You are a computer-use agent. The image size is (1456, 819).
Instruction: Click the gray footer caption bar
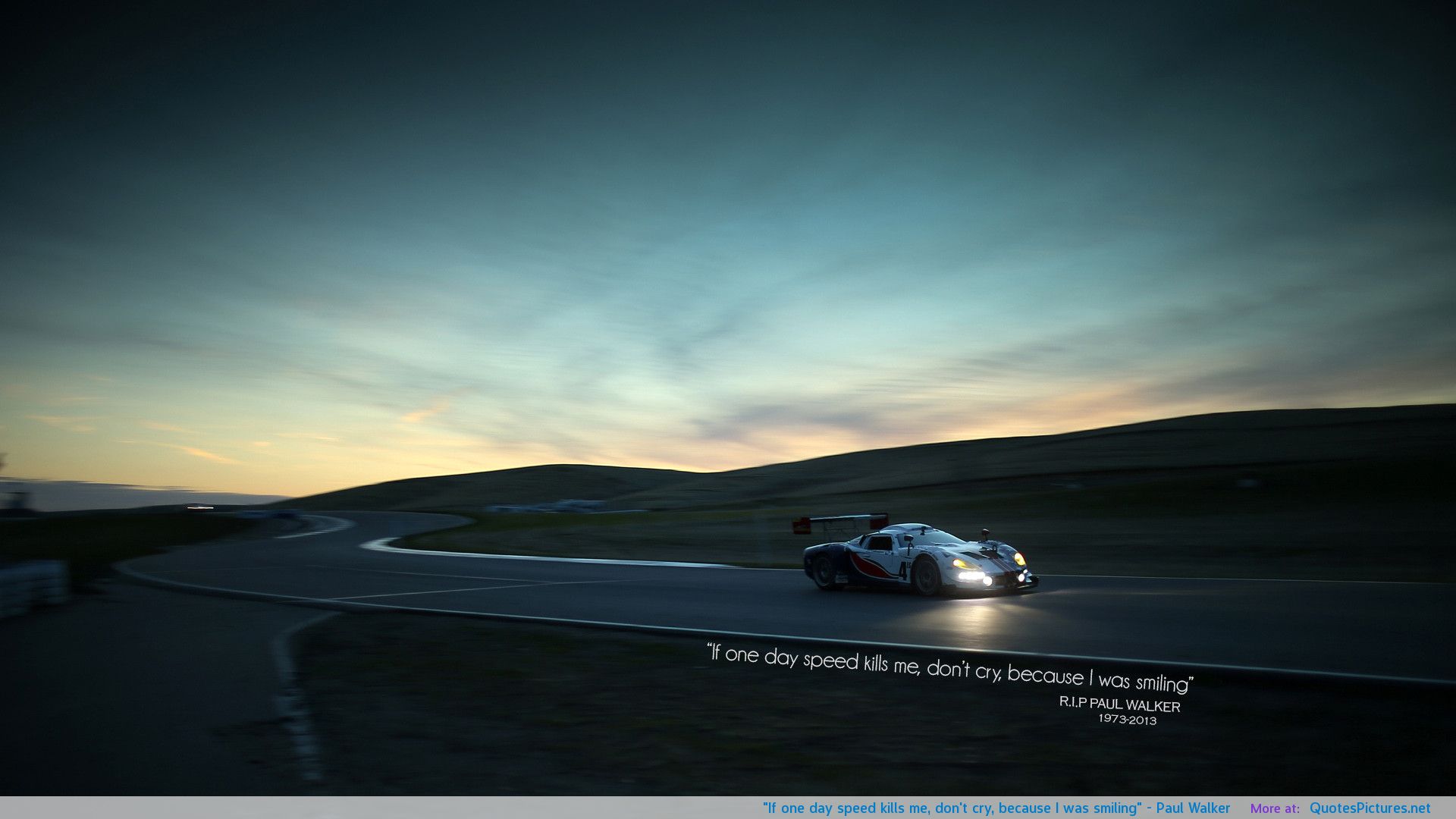[x=379, y=808]
